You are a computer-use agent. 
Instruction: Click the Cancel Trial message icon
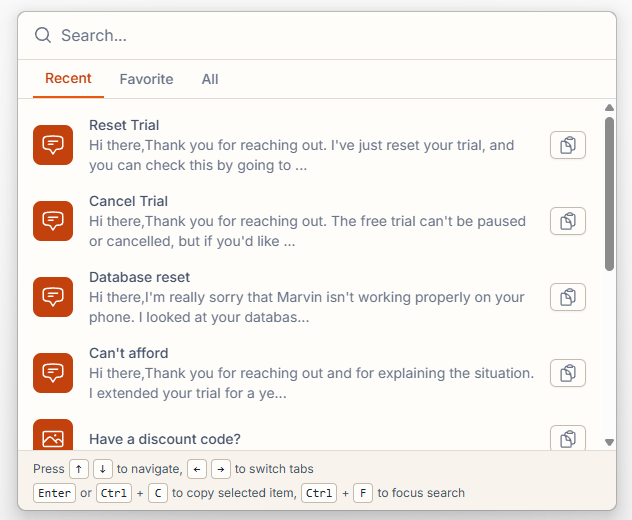[53, 221]
